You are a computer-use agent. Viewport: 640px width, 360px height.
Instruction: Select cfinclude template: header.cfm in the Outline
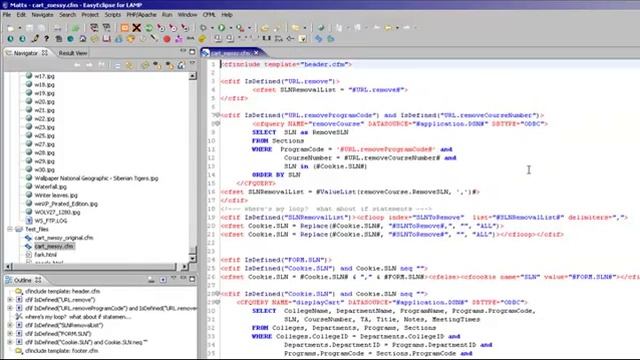[62, 291]
